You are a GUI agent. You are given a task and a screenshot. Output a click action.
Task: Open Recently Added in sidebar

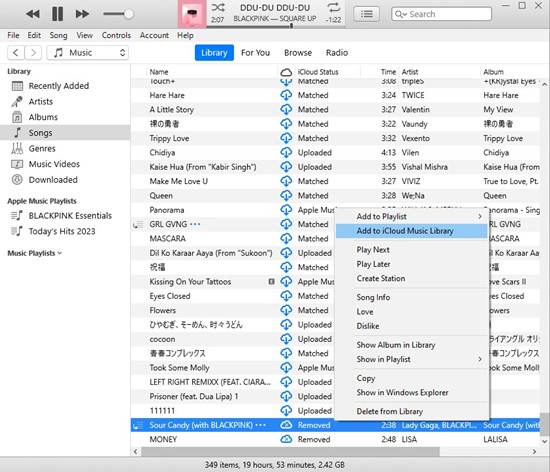point(65,86)
